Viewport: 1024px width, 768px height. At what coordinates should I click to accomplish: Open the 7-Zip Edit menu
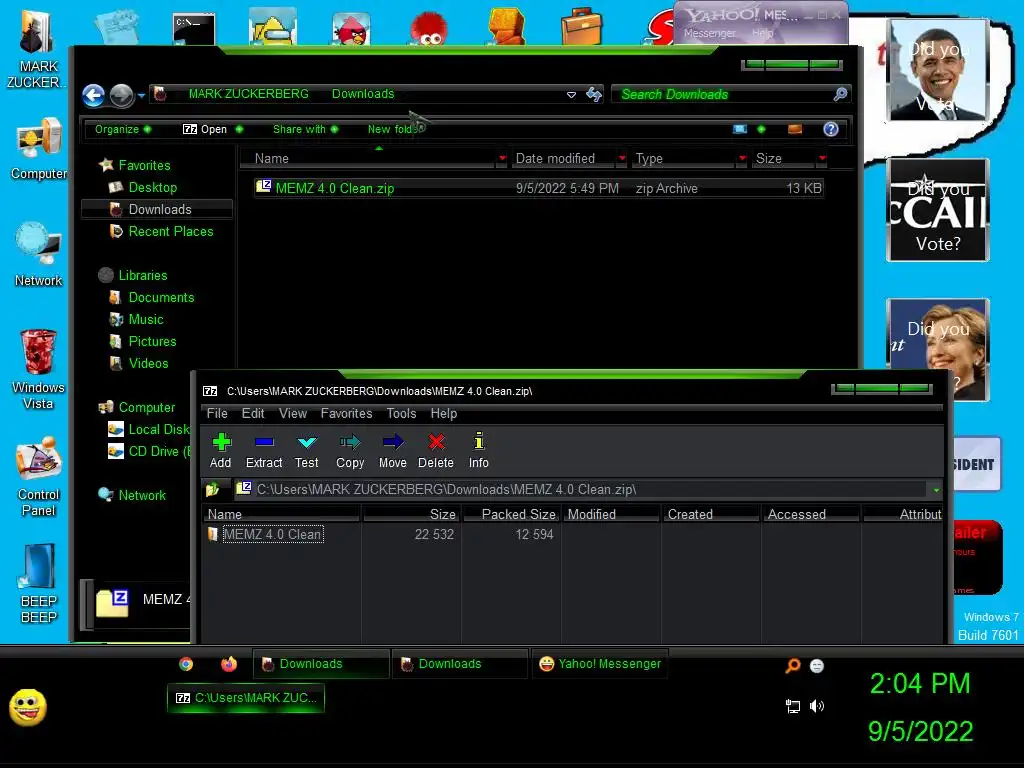click(x=253, y=413)
